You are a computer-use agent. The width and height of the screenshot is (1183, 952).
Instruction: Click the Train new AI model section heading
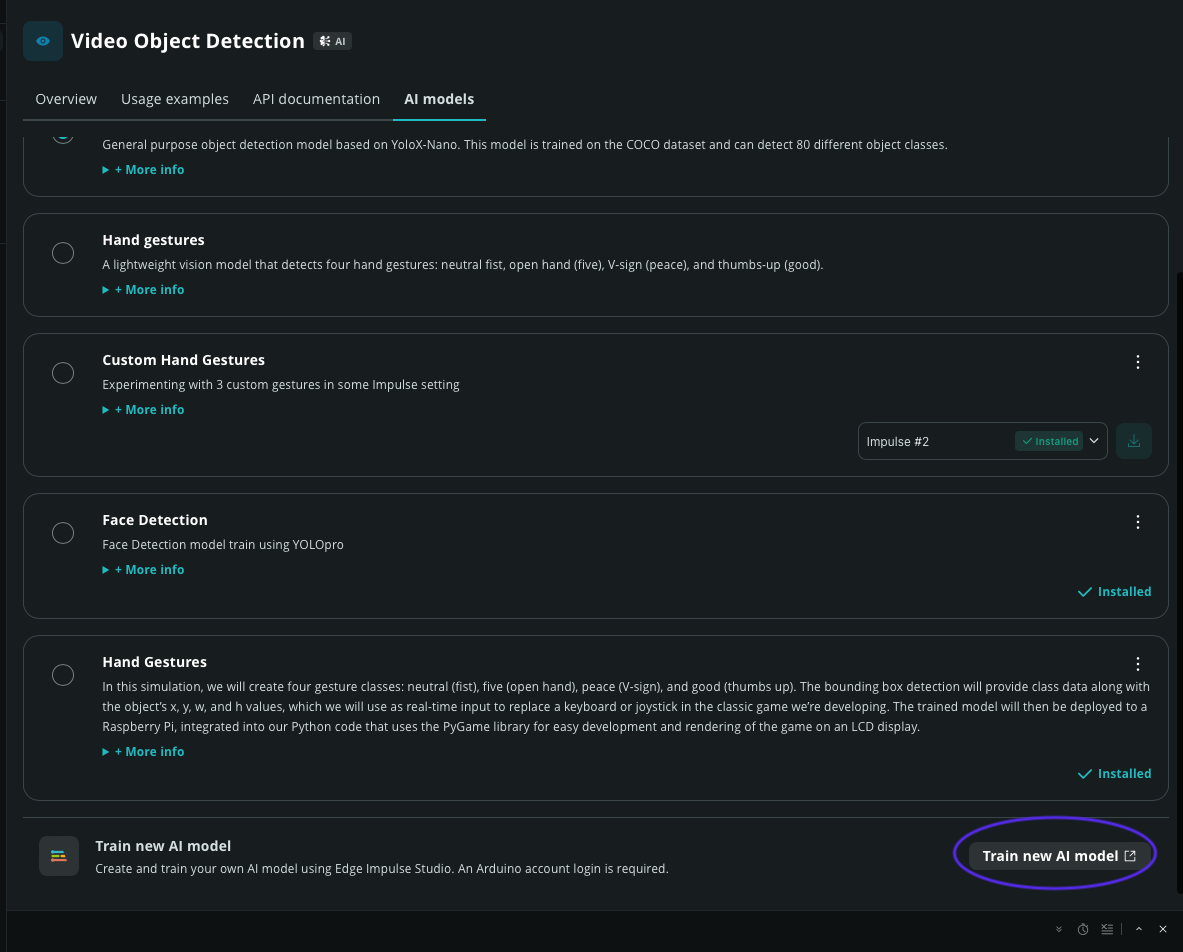163,846
